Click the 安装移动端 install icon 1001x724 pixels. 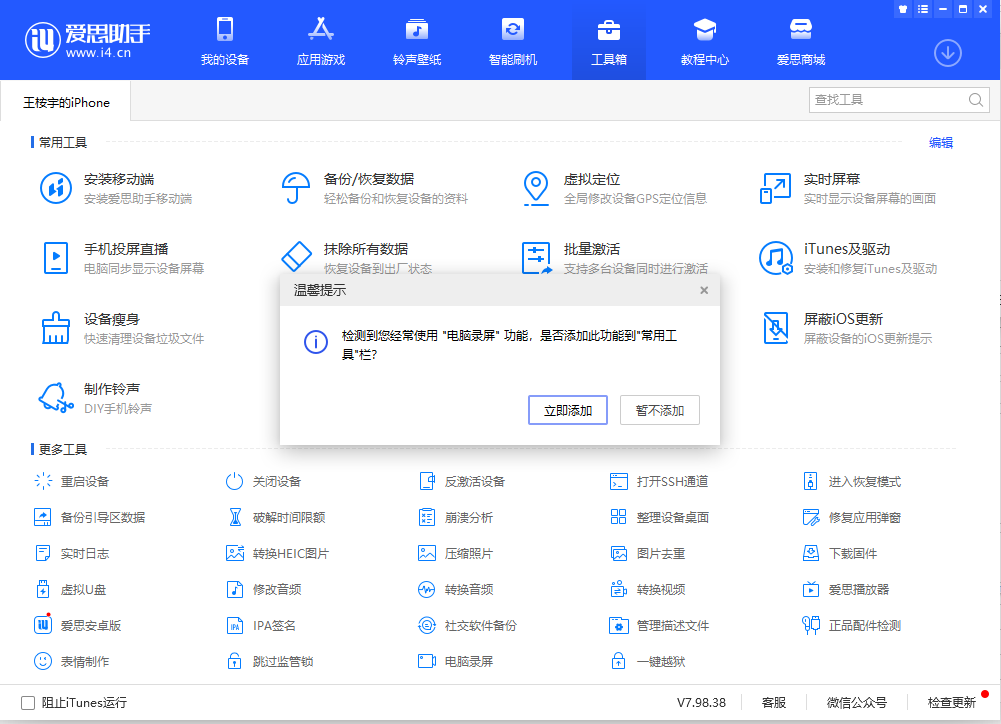pyautogui.click(x=56, y=188)
